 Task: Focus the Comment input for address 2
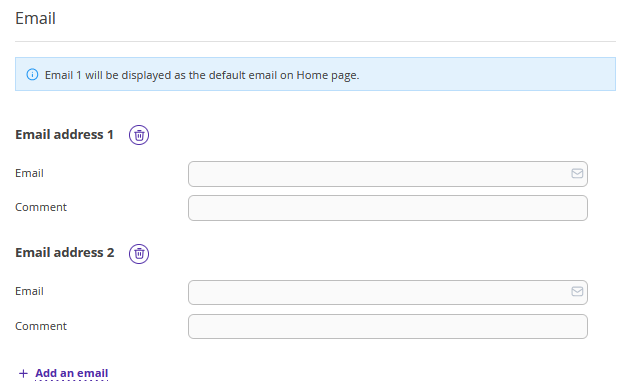[x=388, y=327]
